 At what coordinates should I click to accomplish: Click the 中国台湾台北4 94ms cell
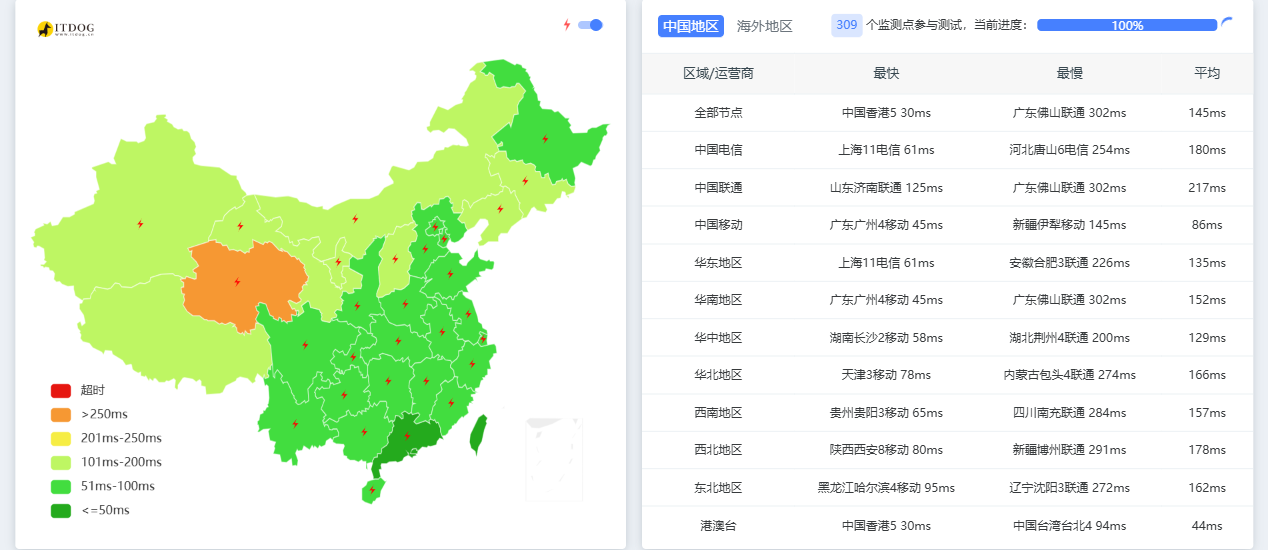pyautogui.click(x=1070, y=525)
